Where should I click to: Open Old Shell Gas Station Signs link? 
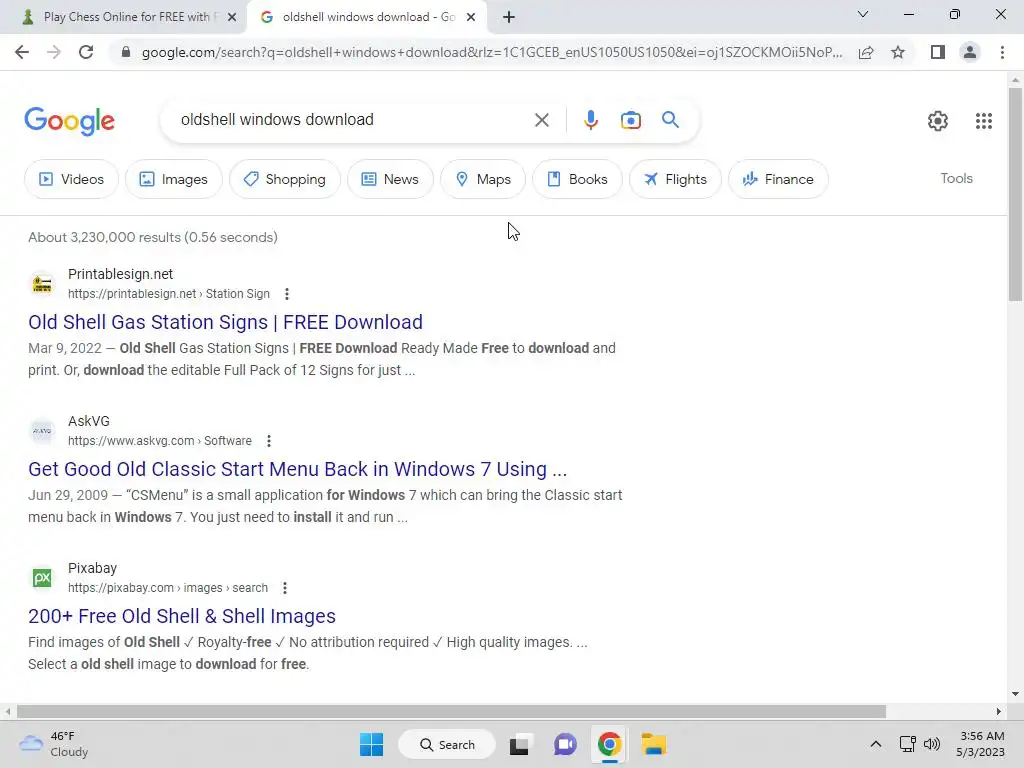pyautogui.click(x=225, y=322)
